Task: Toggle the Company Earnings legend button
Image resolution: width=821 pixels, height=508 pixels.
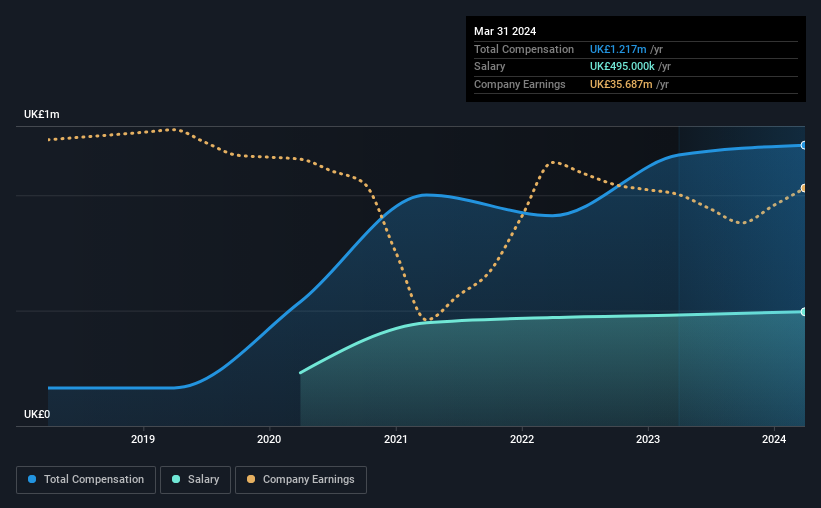Action: tap(301, 480)
